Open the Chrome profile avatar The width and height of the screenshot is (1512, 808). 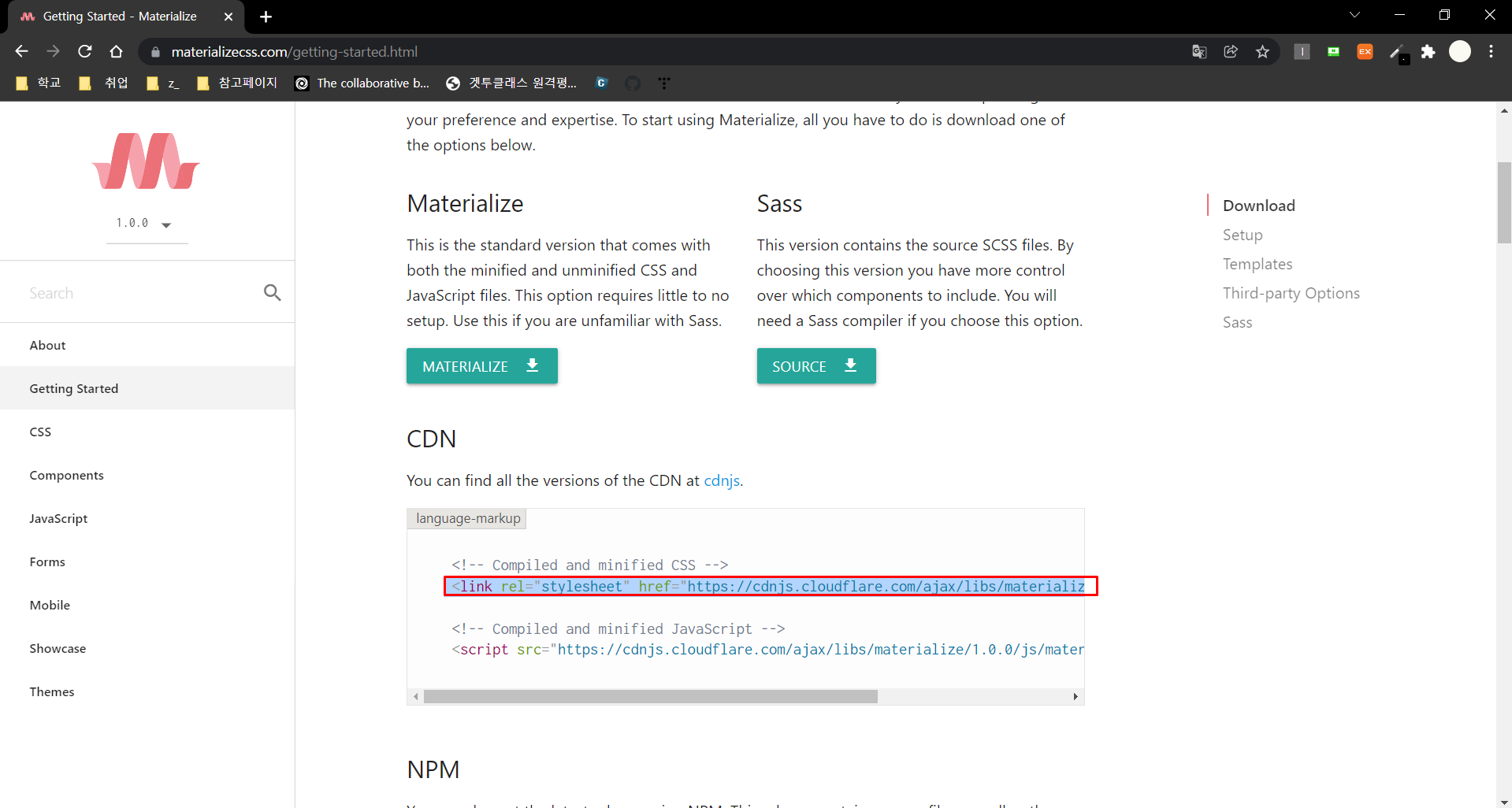tap(1460, 52)
